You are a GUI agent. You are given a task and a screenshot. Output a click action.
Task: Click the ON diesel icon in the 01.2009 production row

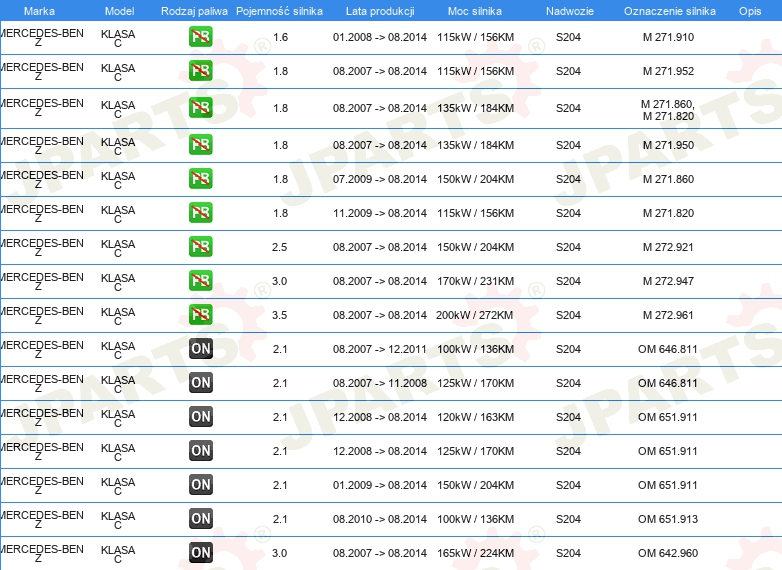click(x=200, y=484)
